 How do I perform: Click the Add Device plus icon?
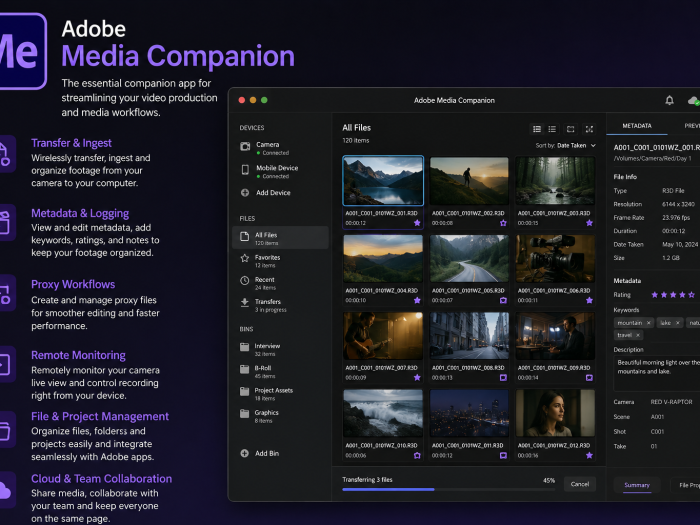point(245,192)
